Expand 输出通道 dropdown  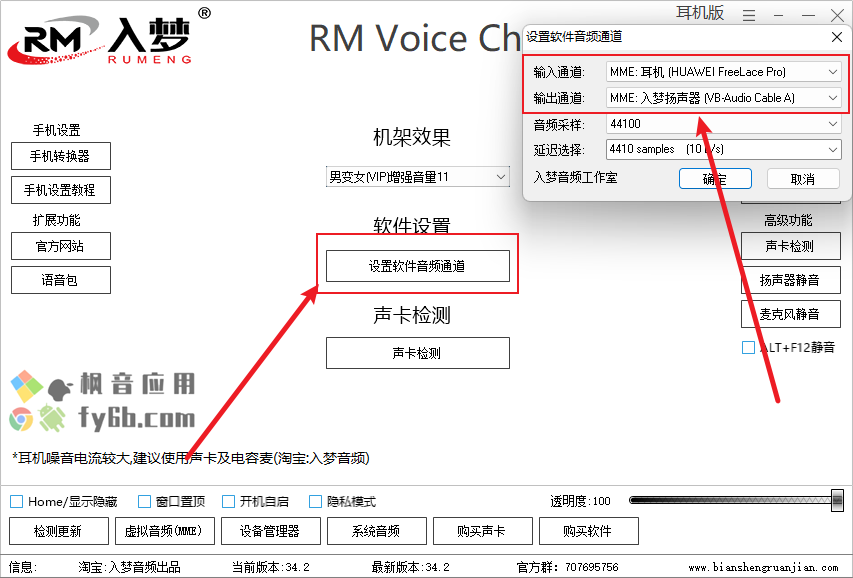tap(724, 98)
